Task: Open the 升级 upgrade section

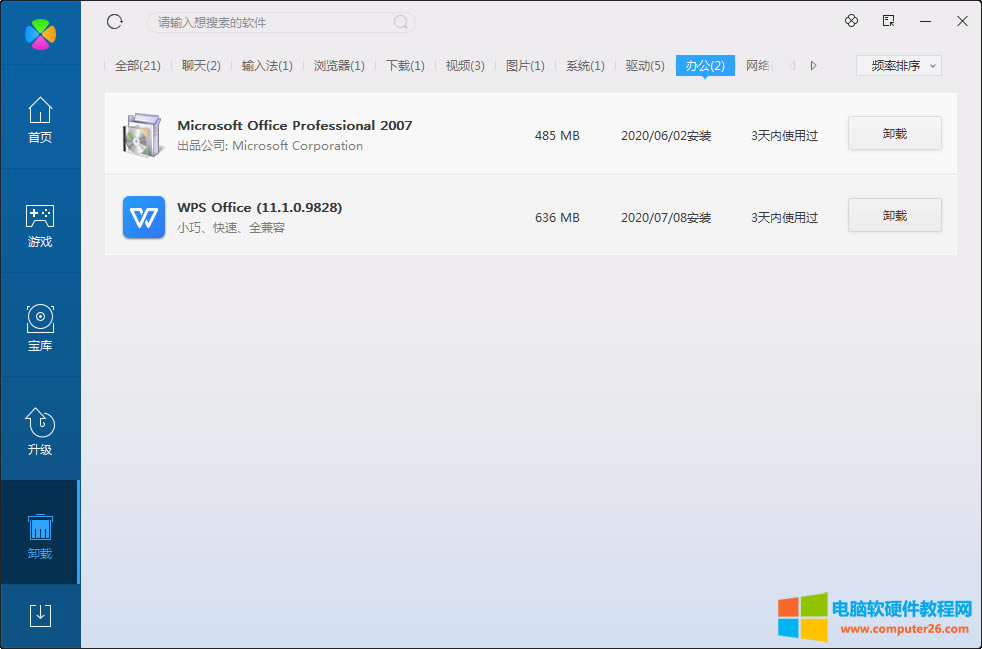Action: pos(40,433)
